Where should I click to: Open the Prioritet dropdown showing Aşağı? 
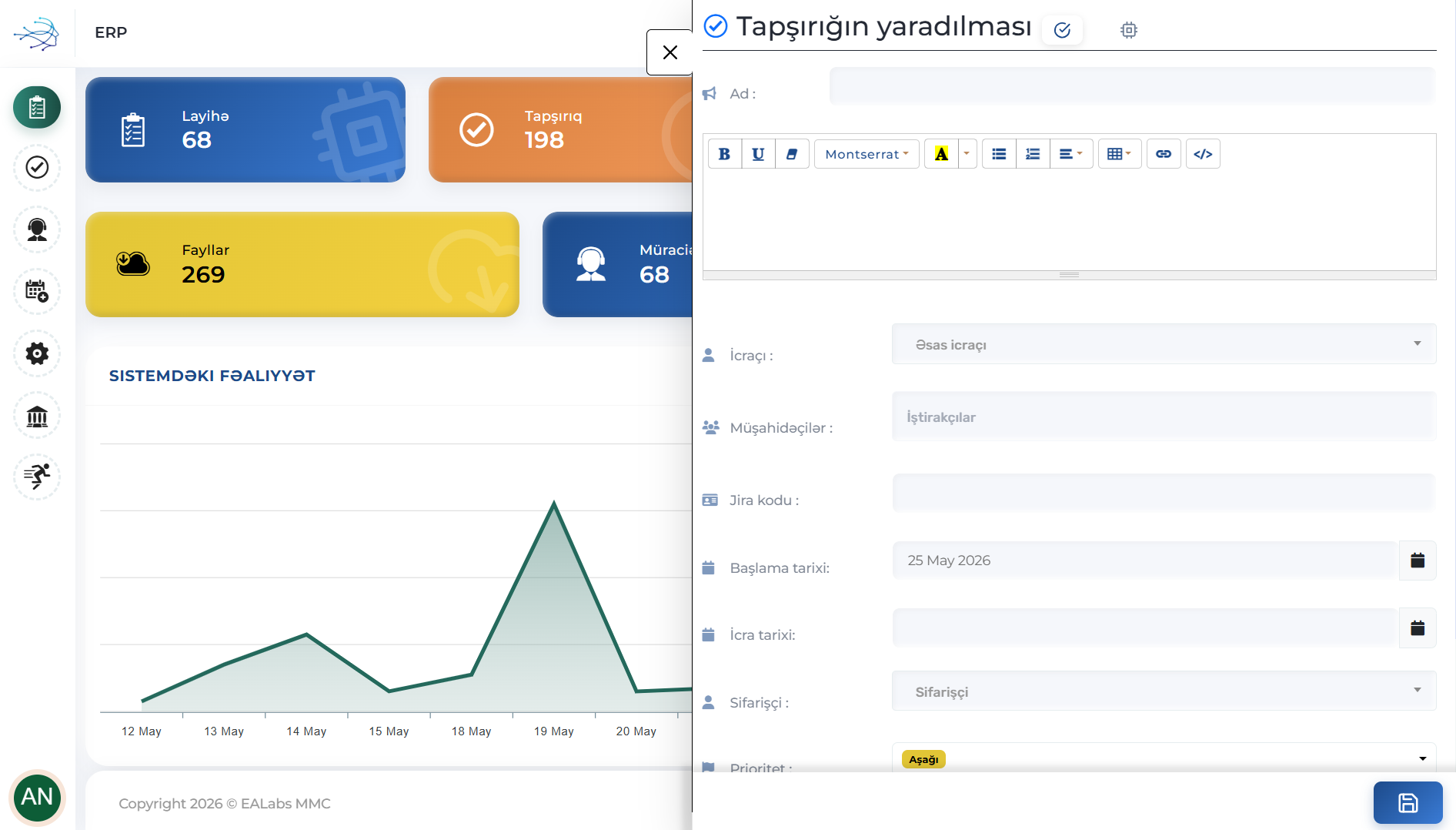[1164, 758]
